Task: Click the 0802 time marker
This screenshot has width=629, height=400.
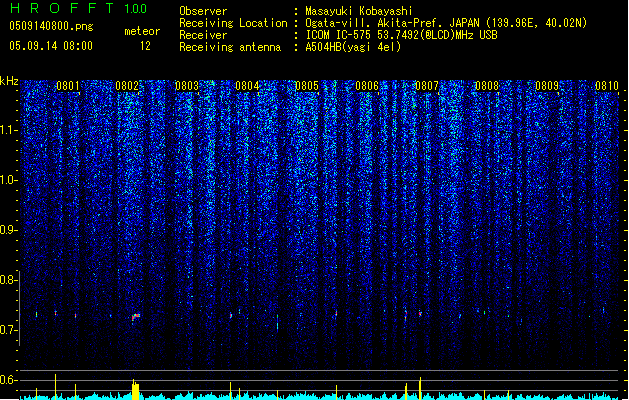Action: tap(127, 86)
